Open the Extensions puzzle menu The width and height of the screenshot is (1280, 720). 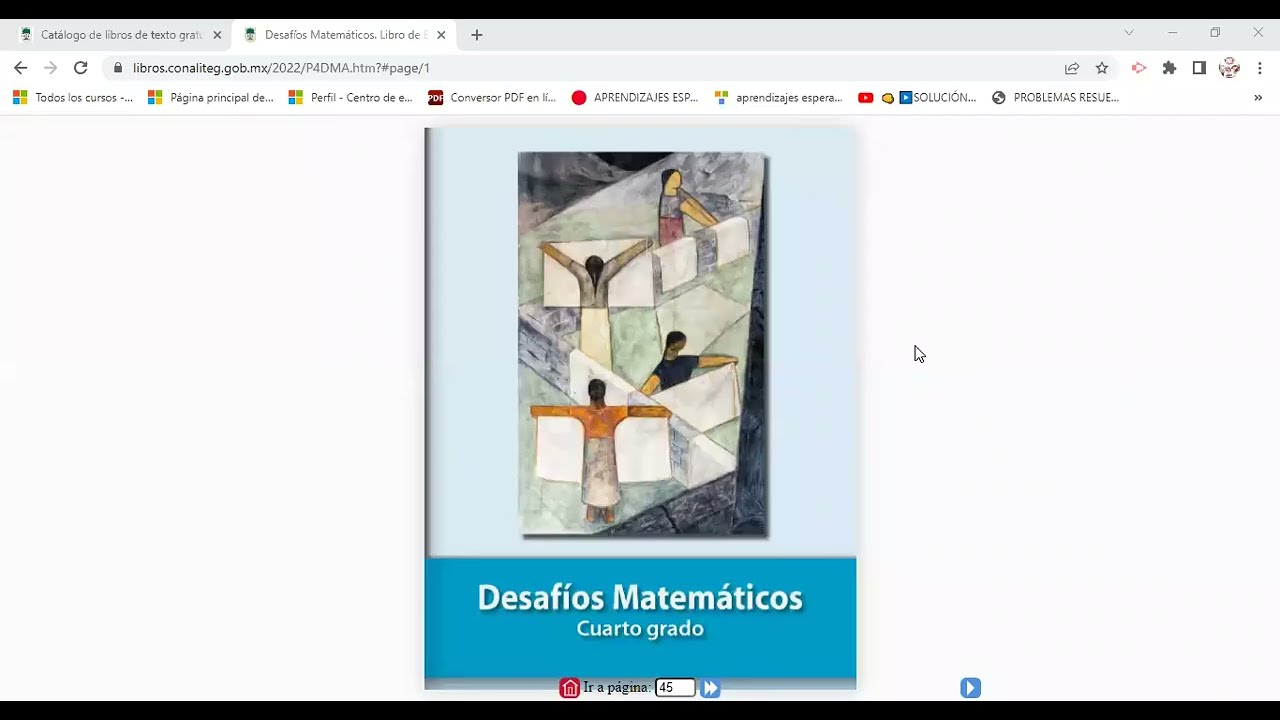click(x=1169, y=68)
